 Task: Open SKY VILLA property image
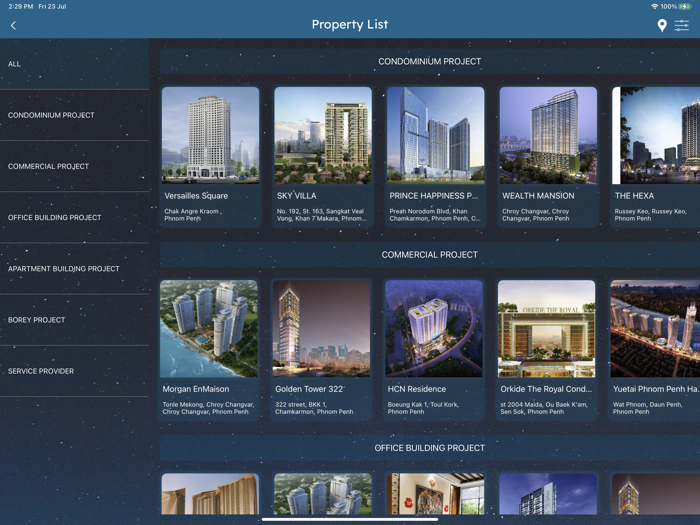323,135
